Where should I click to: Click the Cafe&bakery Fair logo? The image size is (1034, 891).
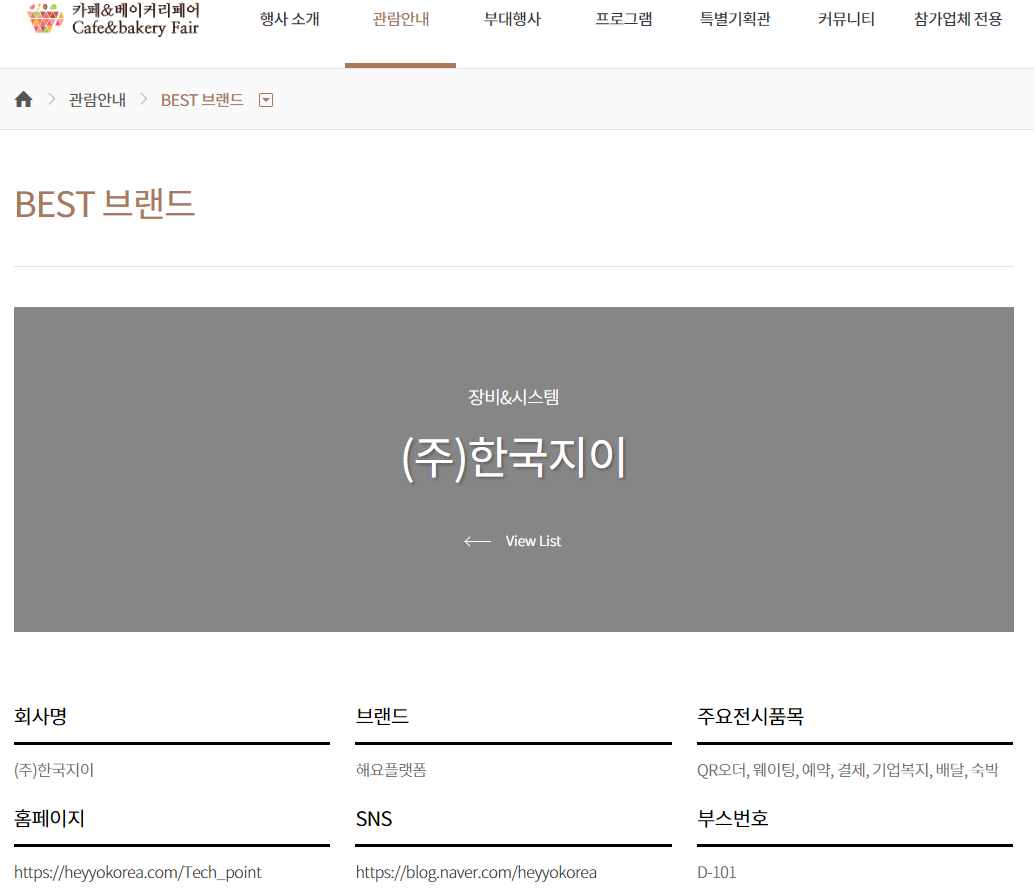click(x=113, y=18)
